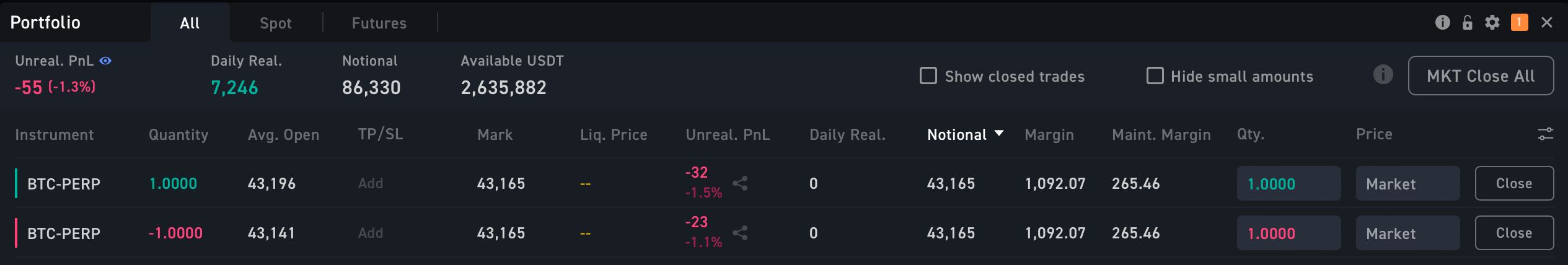Switch to the Futures tab

coord(379,23)
